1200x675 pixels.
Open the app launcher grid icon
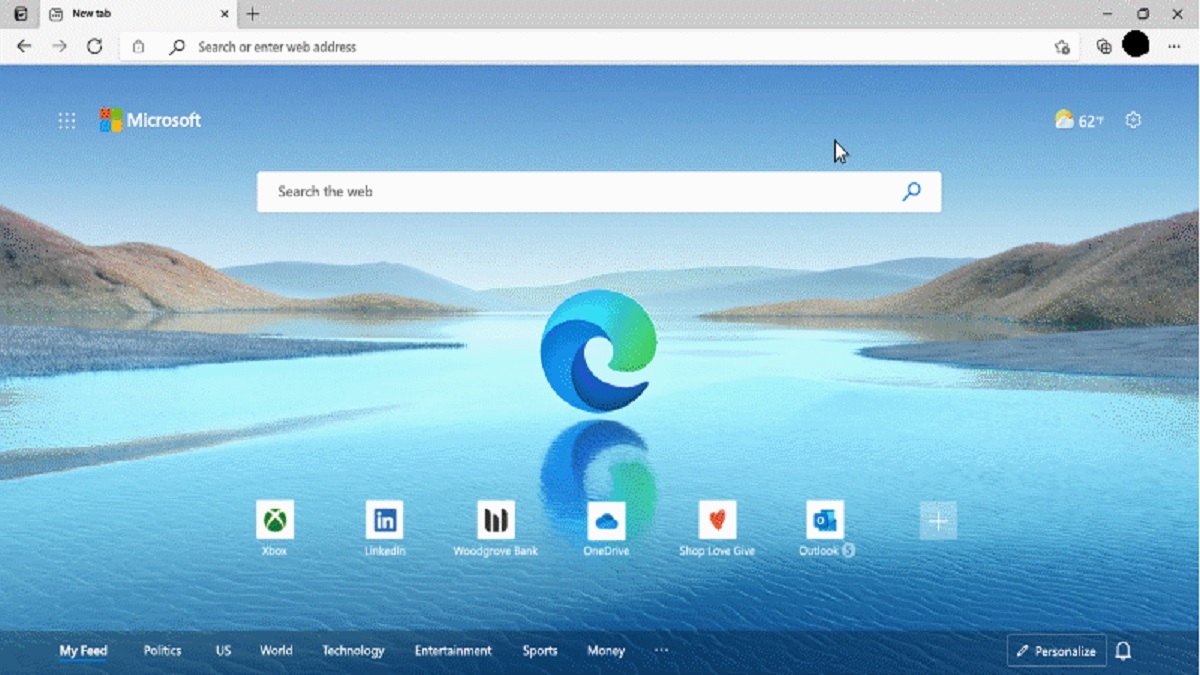click(67, 120)
